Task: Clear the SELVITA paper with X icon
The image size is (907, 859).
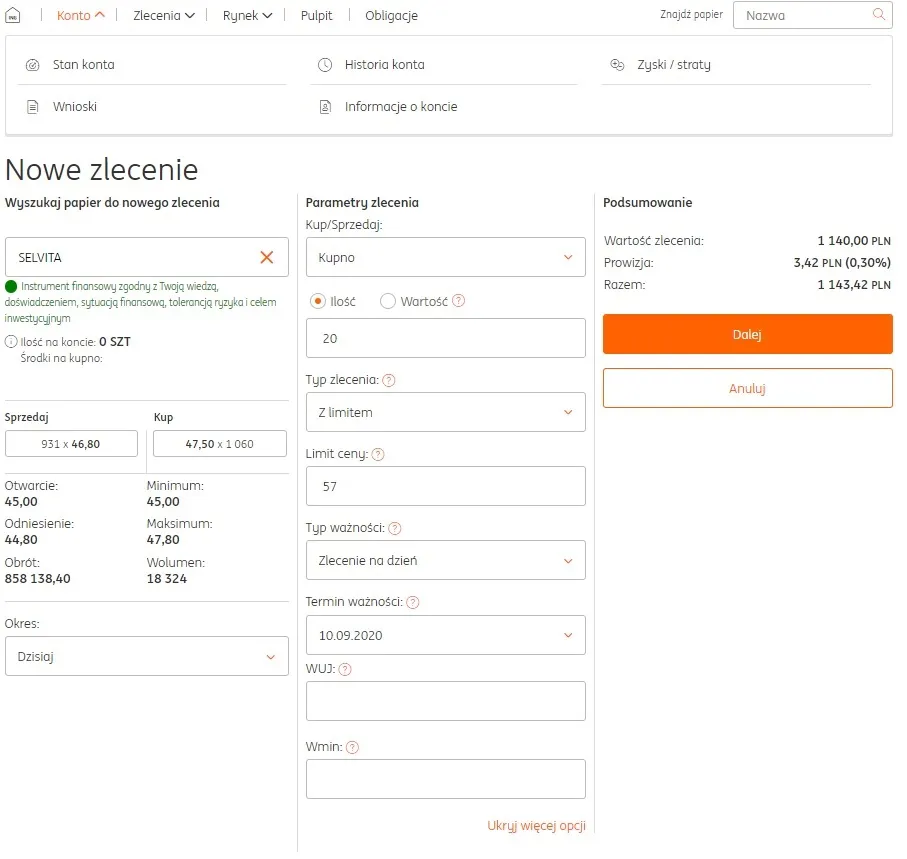Action: click(x=267, y=257)
